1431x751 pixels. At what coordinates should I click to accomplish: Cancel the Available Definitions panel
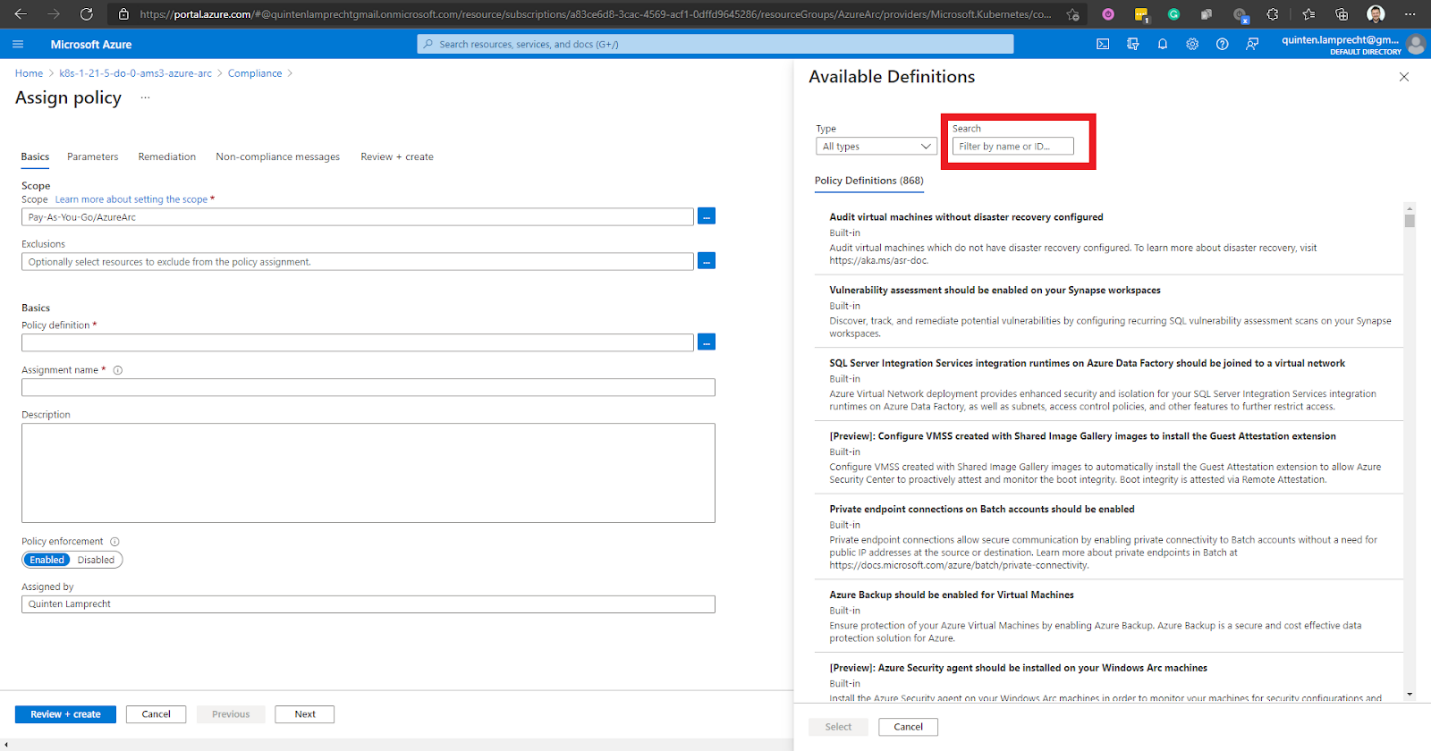tap(908, 727)
